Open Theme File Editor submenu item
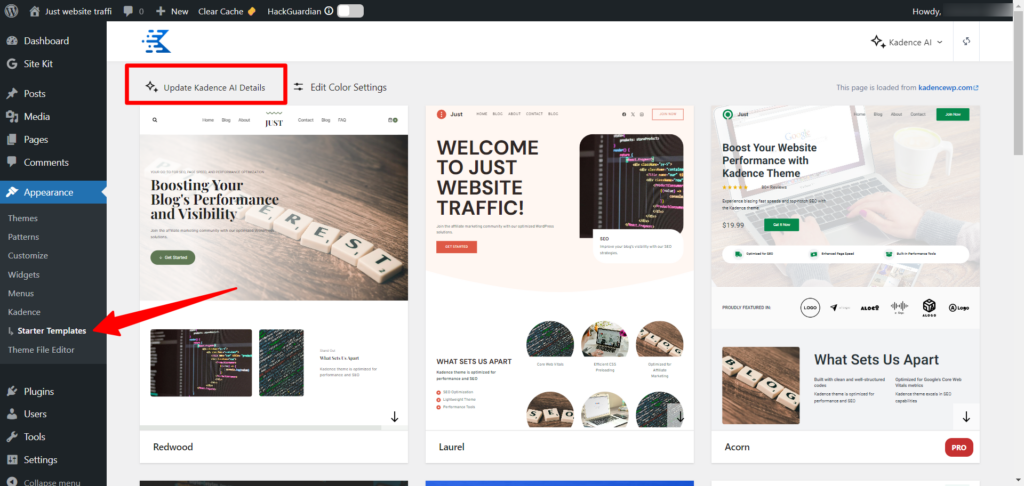 41,349
